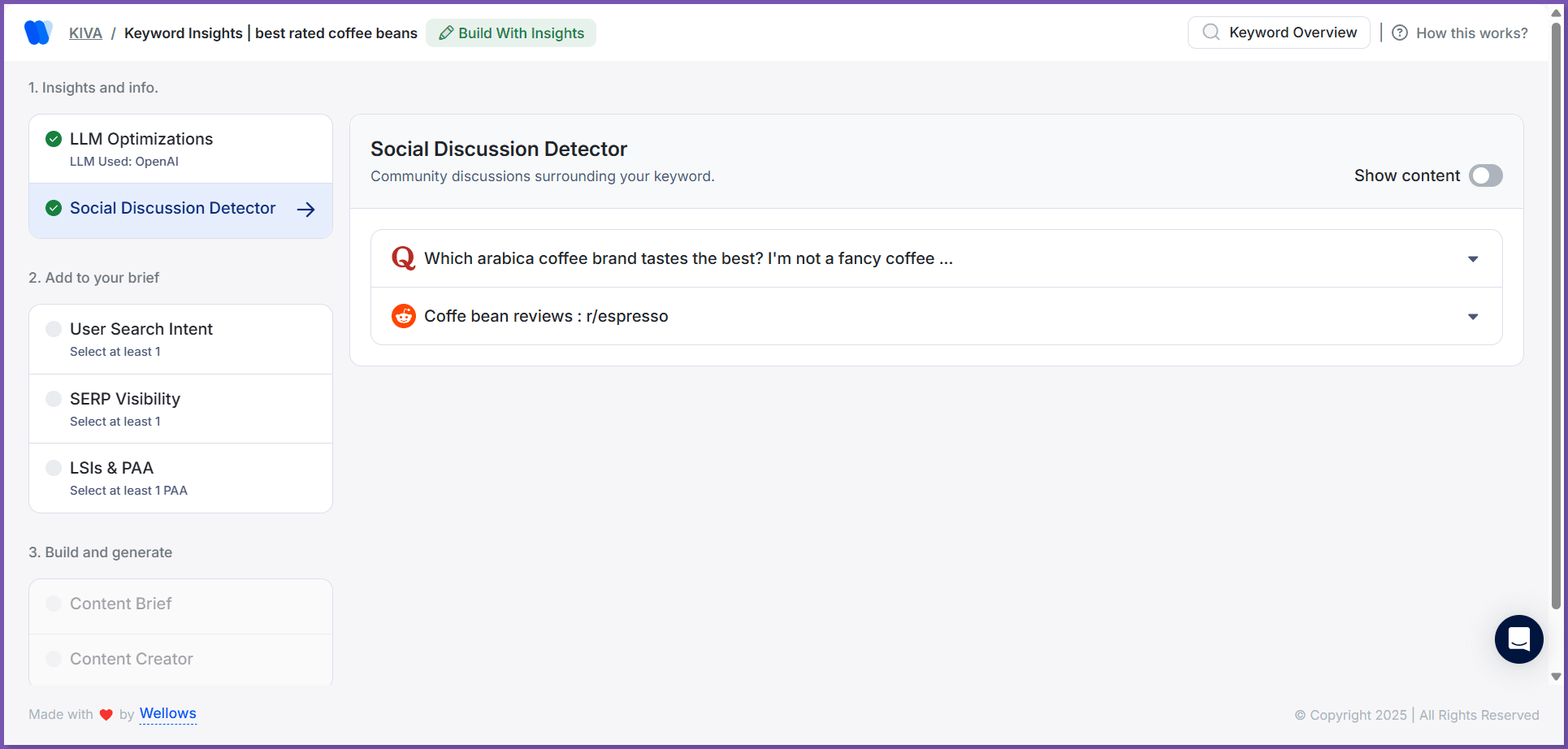
Task: Click the Reddit icon on the espresso discussion
Action: [403, 316]
